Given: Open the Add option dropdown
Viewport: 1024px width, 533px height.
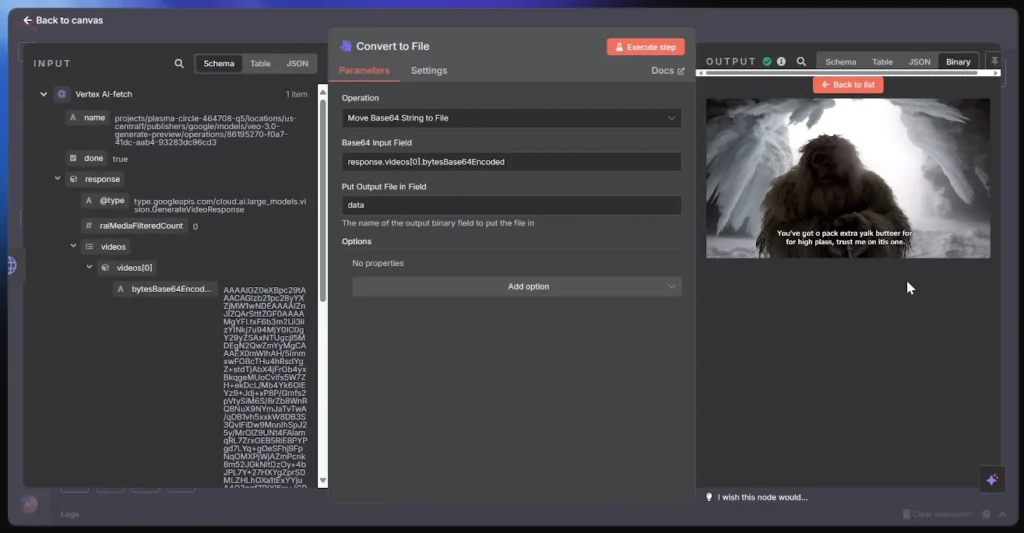Looking at the screenshot, I should pyautogui.click(x=516, y=287).
